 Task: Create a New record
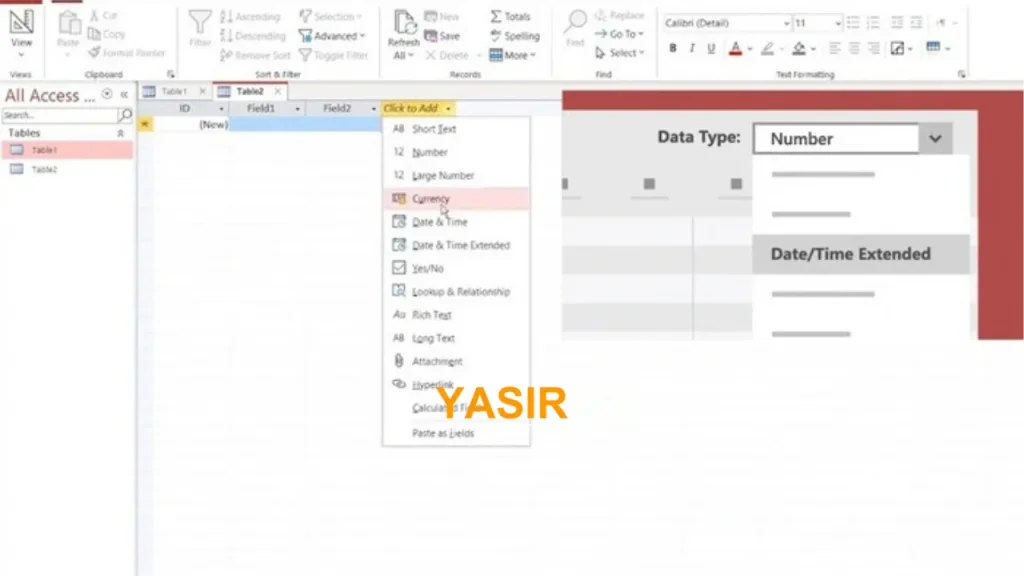click(x=442, y=16)
